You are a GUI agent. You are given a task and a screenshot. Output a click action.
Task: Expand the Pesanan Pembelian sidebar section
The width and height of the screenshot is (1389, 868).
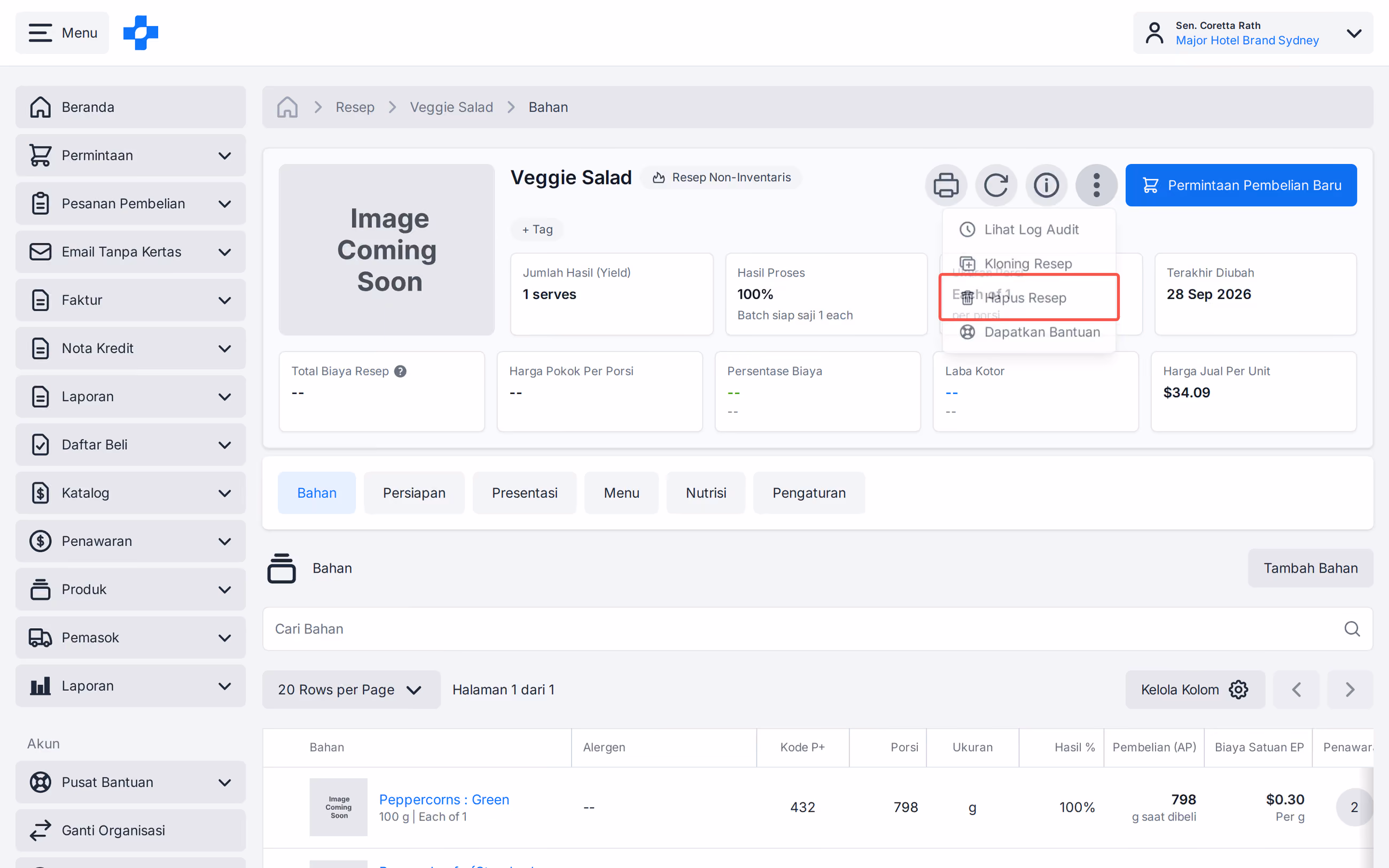coord(131,203)
